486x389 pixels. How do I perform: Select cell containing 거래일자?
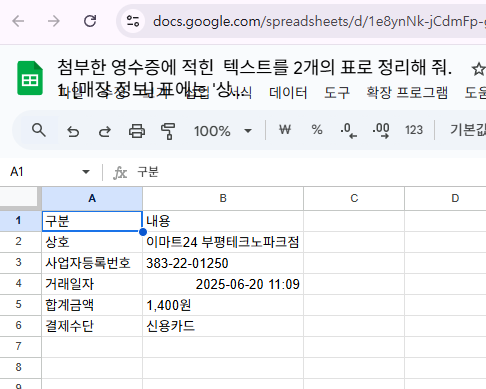coord(92,284)
